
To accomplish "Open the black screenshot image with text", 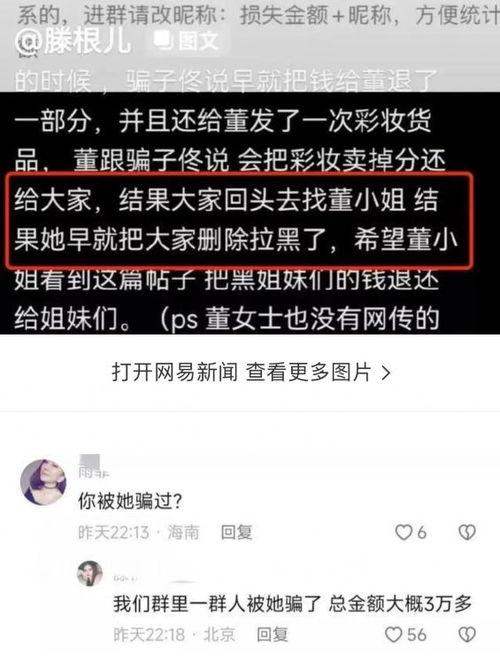I will pos(250,212).
